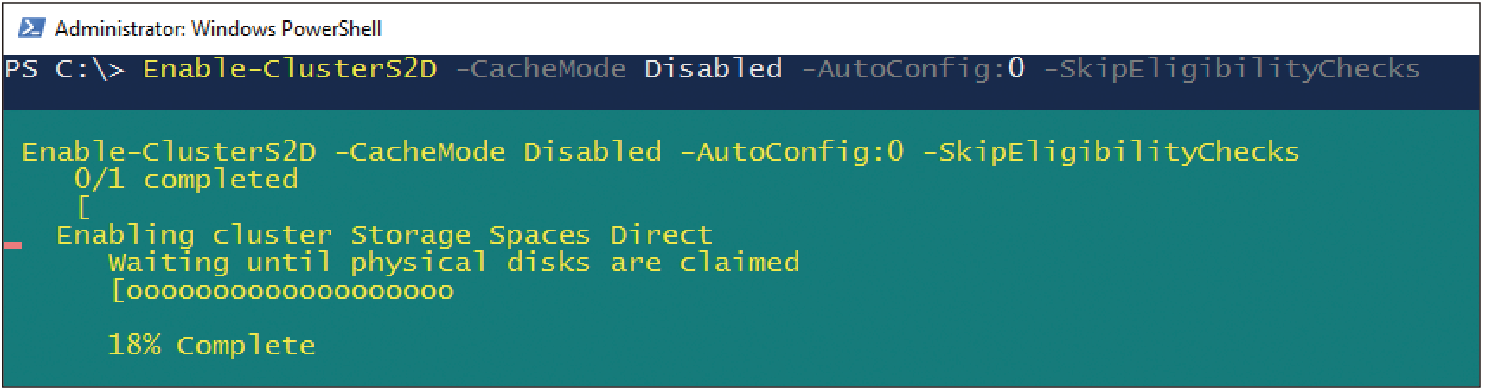
Task: Select the Enable-ClusterS2D command in prompt line
Action: coord(290,69)
